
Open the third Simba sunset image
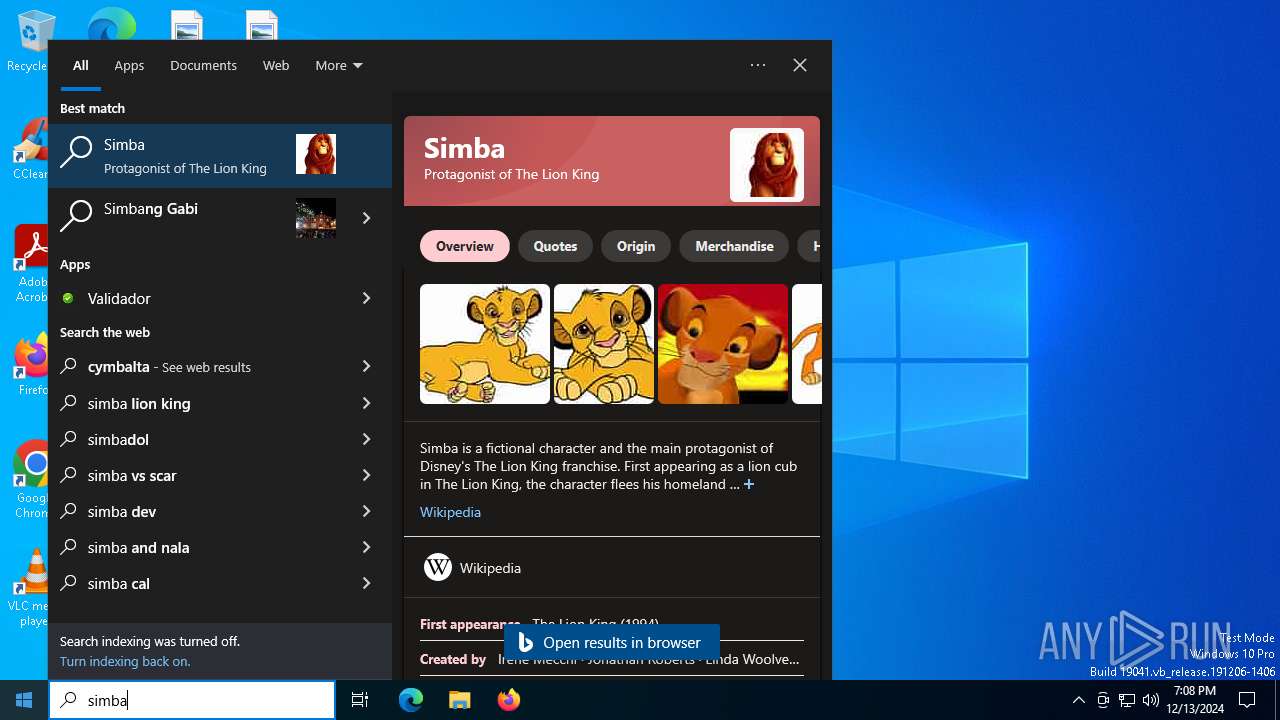(723, 344)
